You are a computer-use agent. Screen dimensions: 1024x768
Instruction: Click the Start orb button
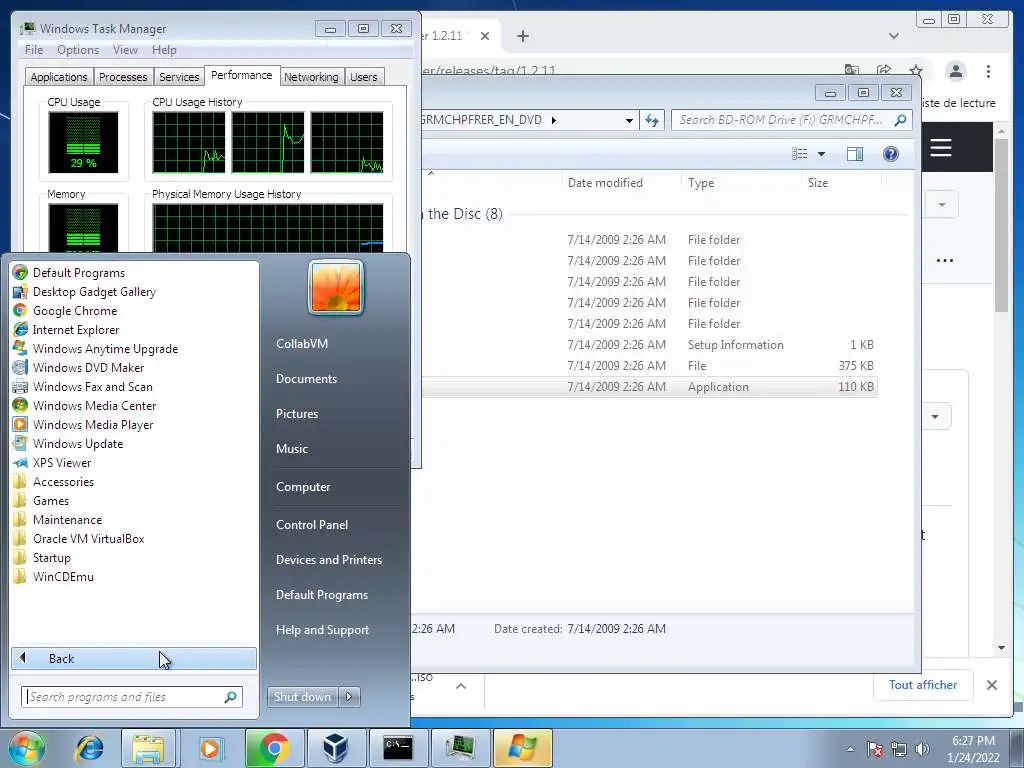point(26,748)
